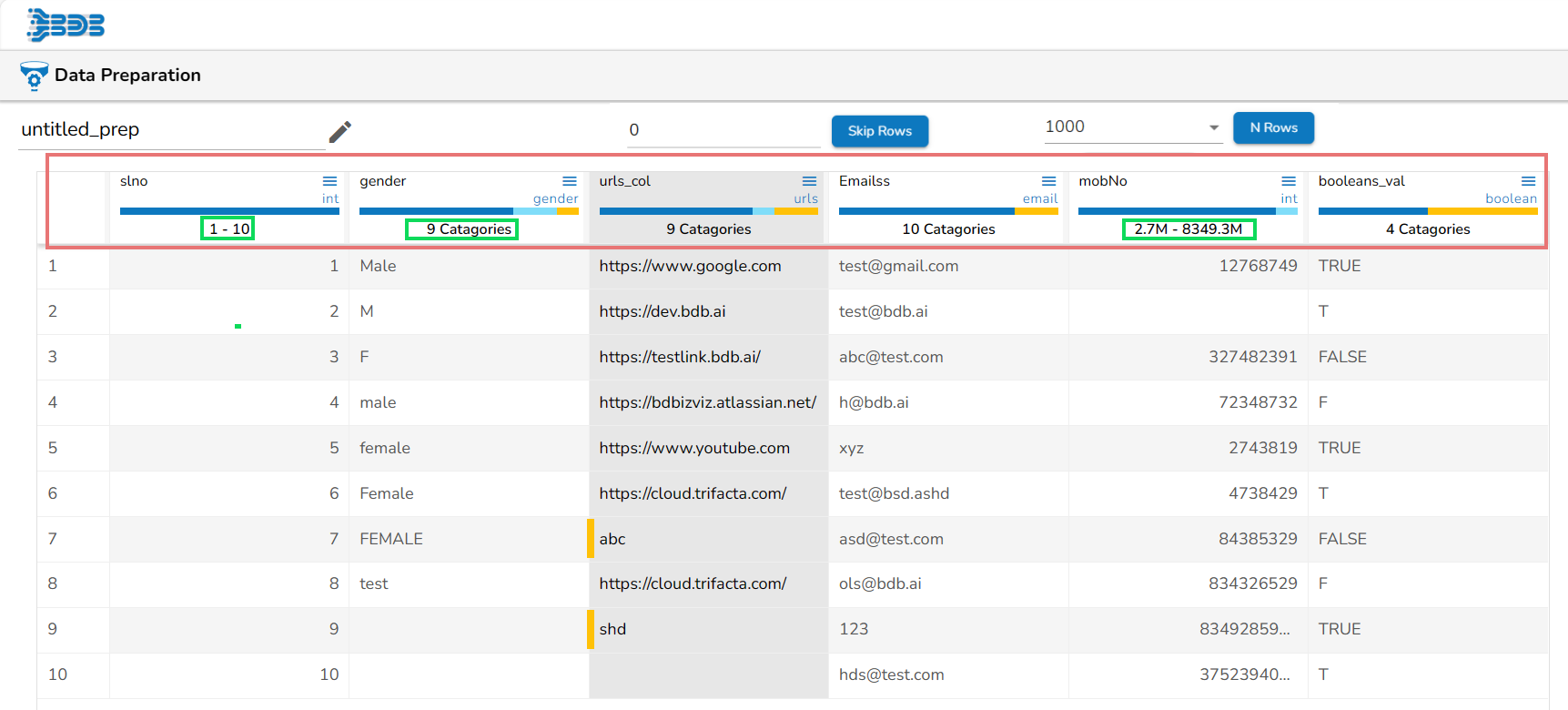Click the untitled_prep name field

click(171, 129)
